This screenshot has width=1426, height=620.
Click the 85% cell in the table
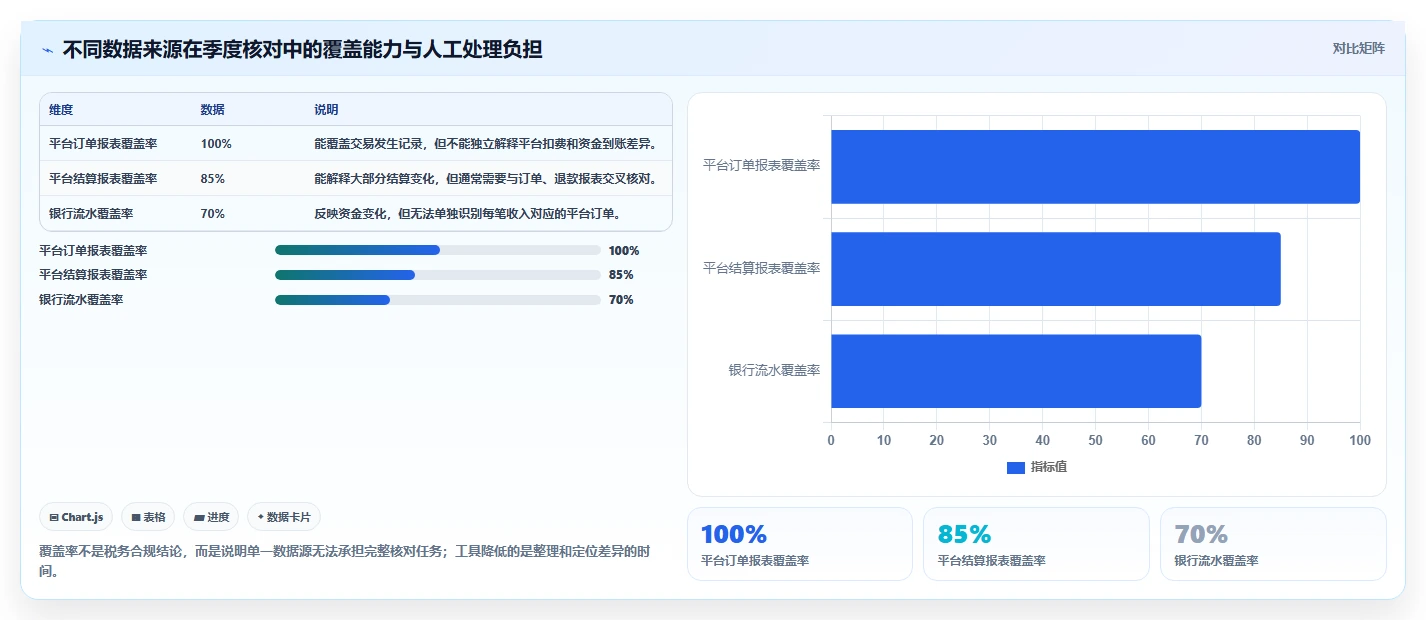click(213, 178)
